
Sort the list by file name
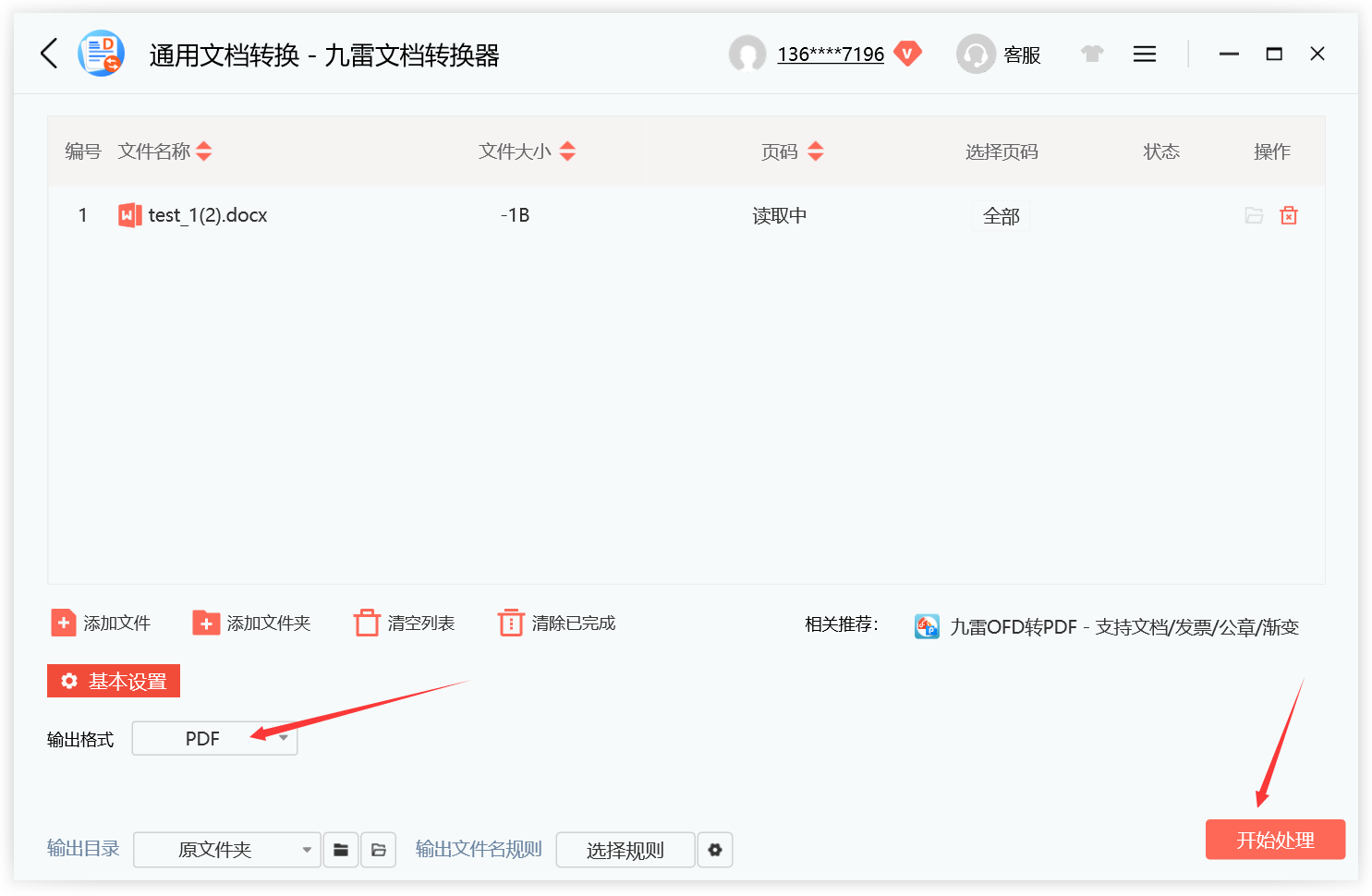click(x=204, y=151)
